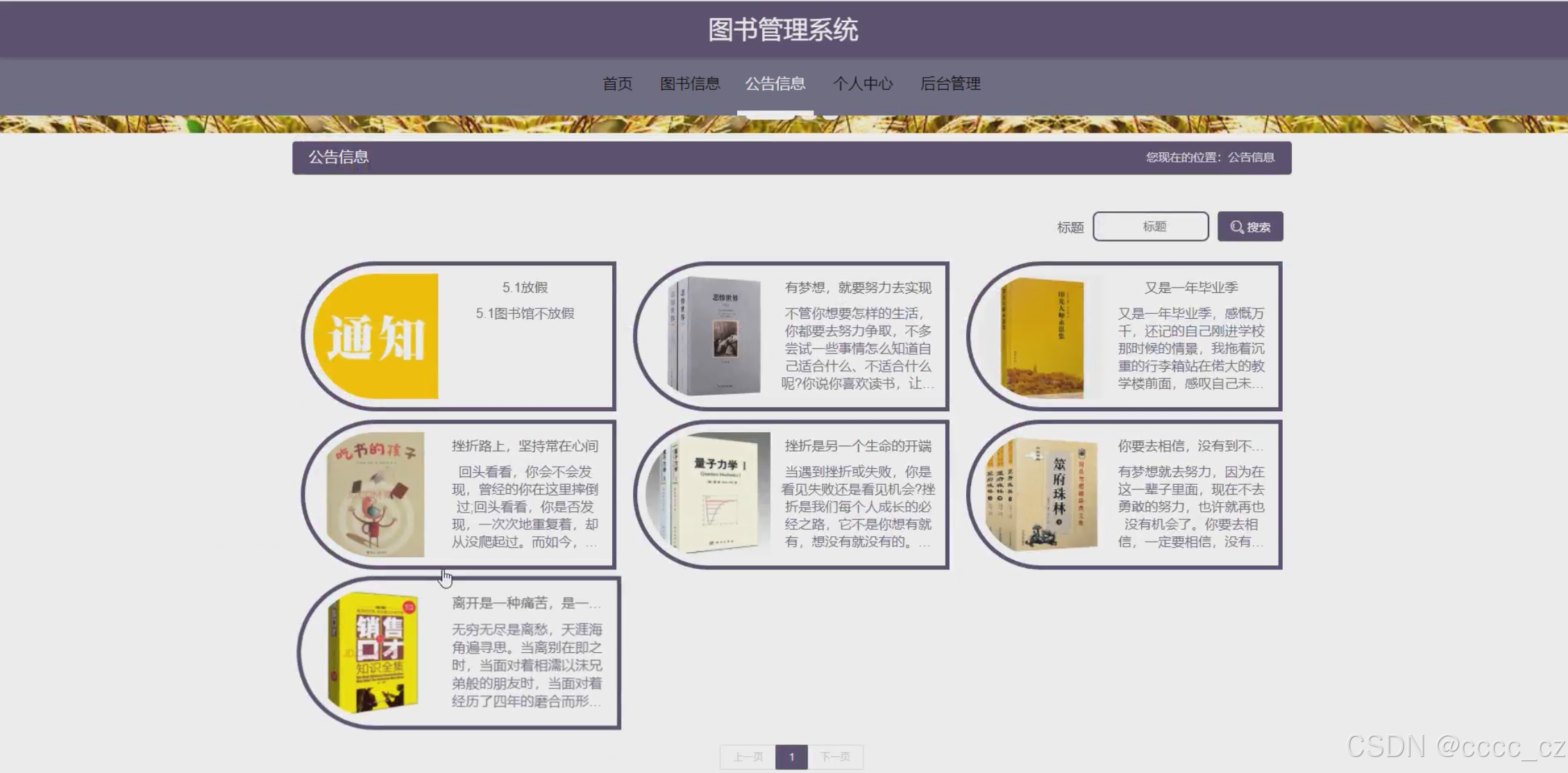1568x773 pixels.
Task: Open 个人中心 from the navigation
Action: pos(863,84)
